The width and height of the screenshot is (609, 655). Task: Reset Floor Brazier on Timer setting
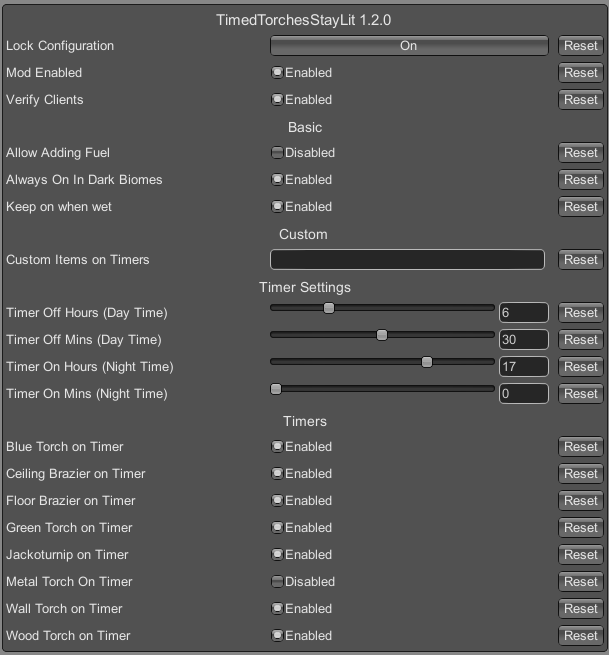click(x=581, y=500)
